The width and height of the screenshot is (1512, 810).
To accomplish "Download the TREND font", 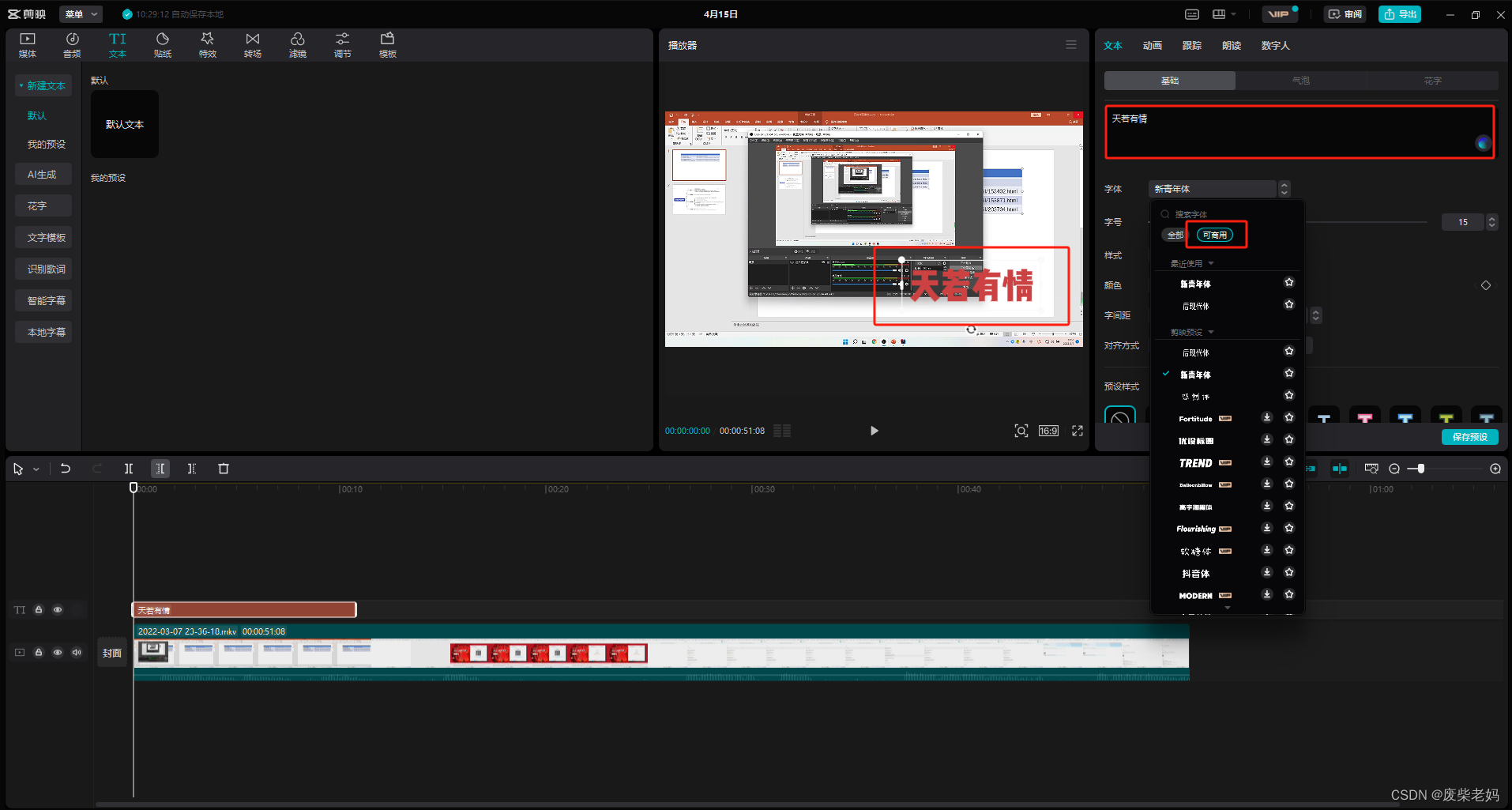I will [x=1267, y=462].
